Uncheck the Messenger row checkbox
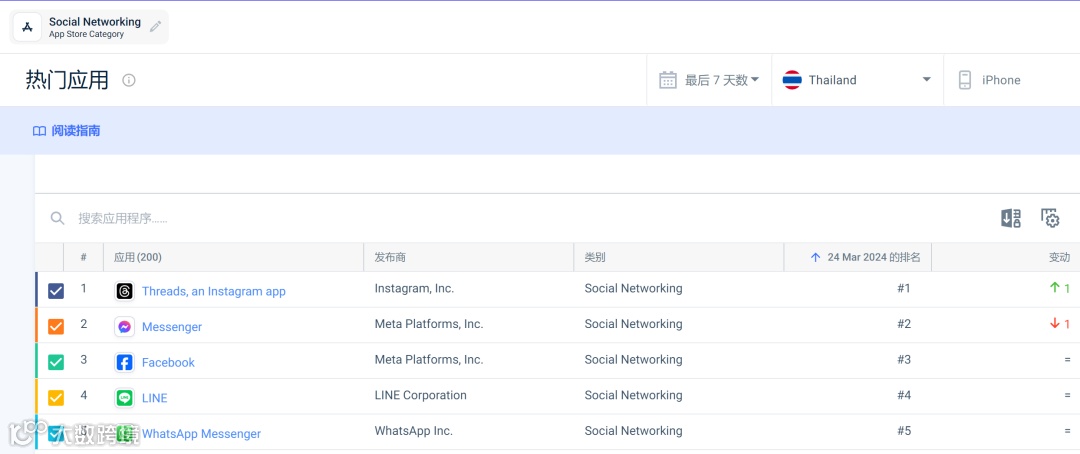Screen dimensions: 1080x454 click(x=56, y=327)
